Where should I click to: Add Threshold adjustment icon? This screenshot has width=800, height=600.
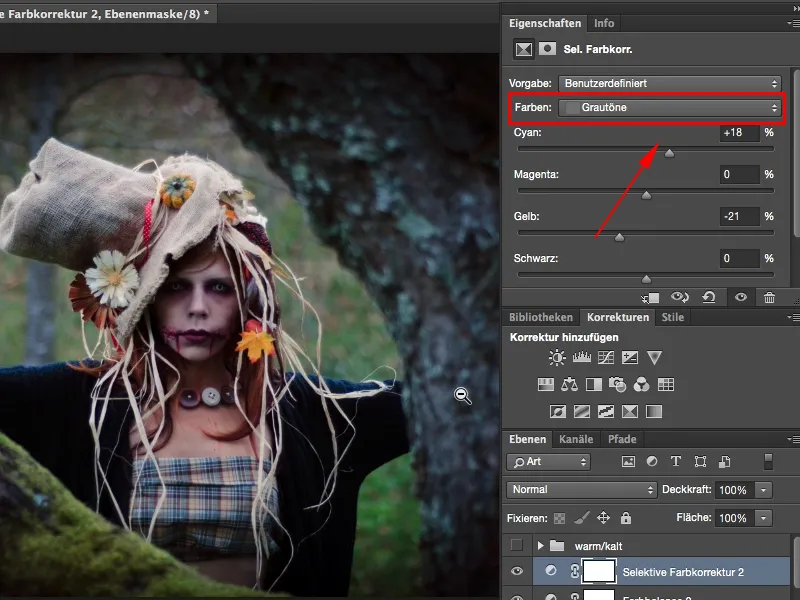point(606,411)
